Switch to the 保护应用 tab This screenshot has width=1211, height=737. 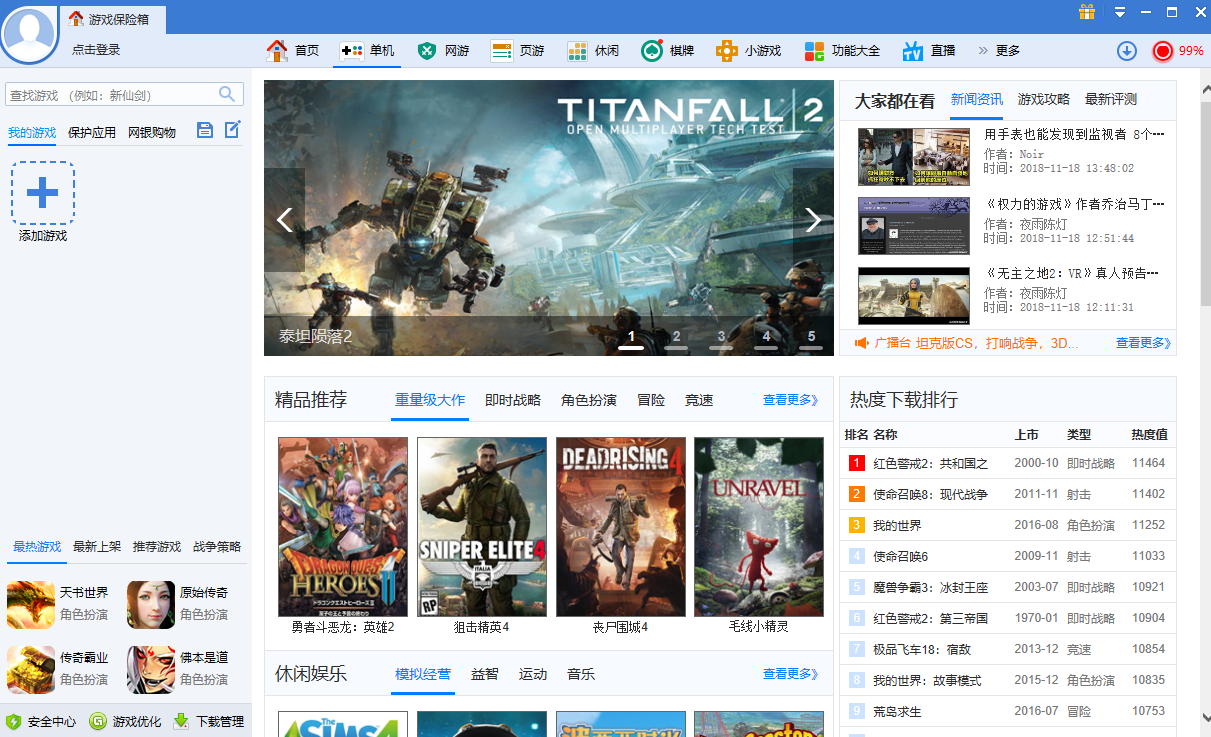92,132
